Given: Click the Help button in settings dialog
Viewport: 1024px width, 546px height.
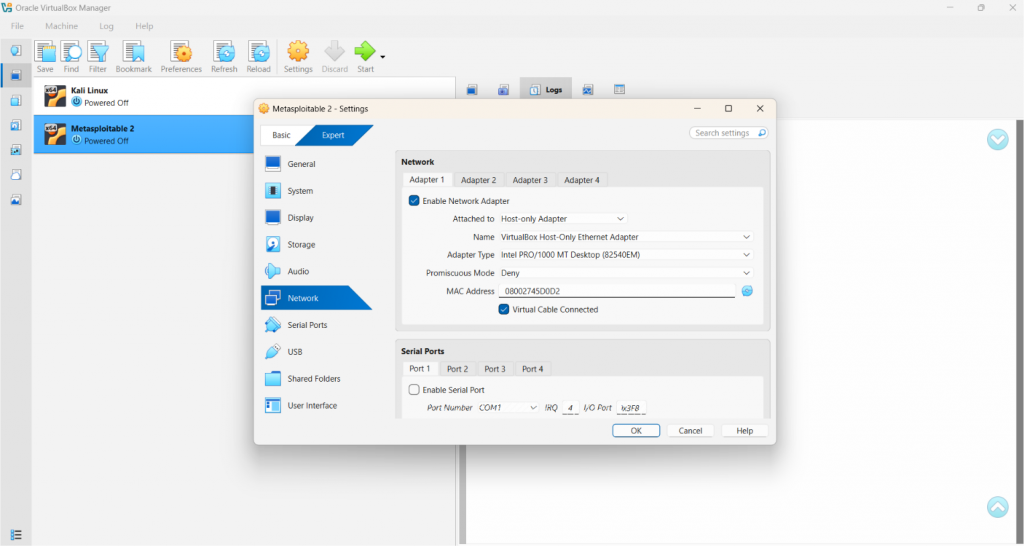Looking at the screenshot, I should tap(744, 430).
